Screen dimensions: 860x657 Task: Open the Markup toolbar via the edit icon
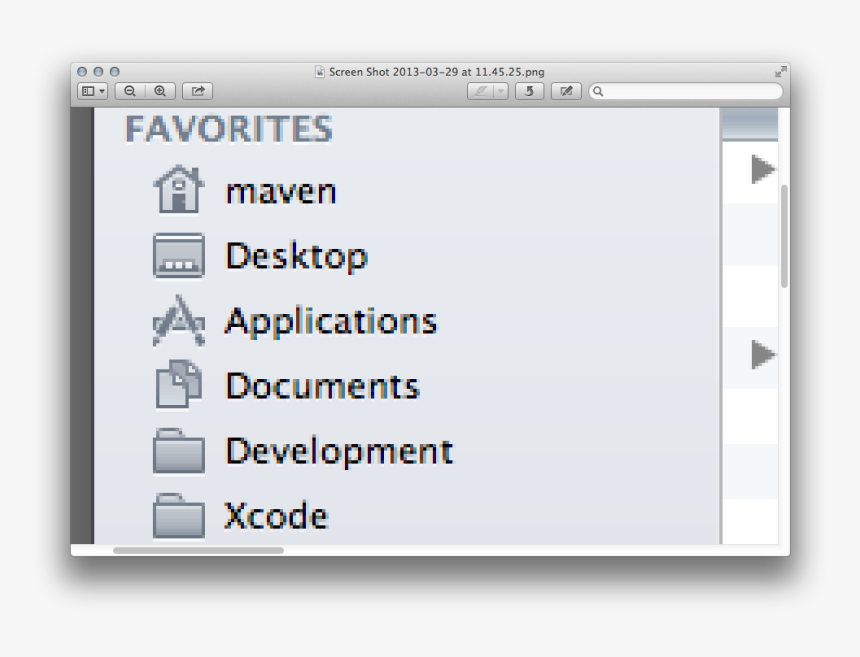pos(565,90)
